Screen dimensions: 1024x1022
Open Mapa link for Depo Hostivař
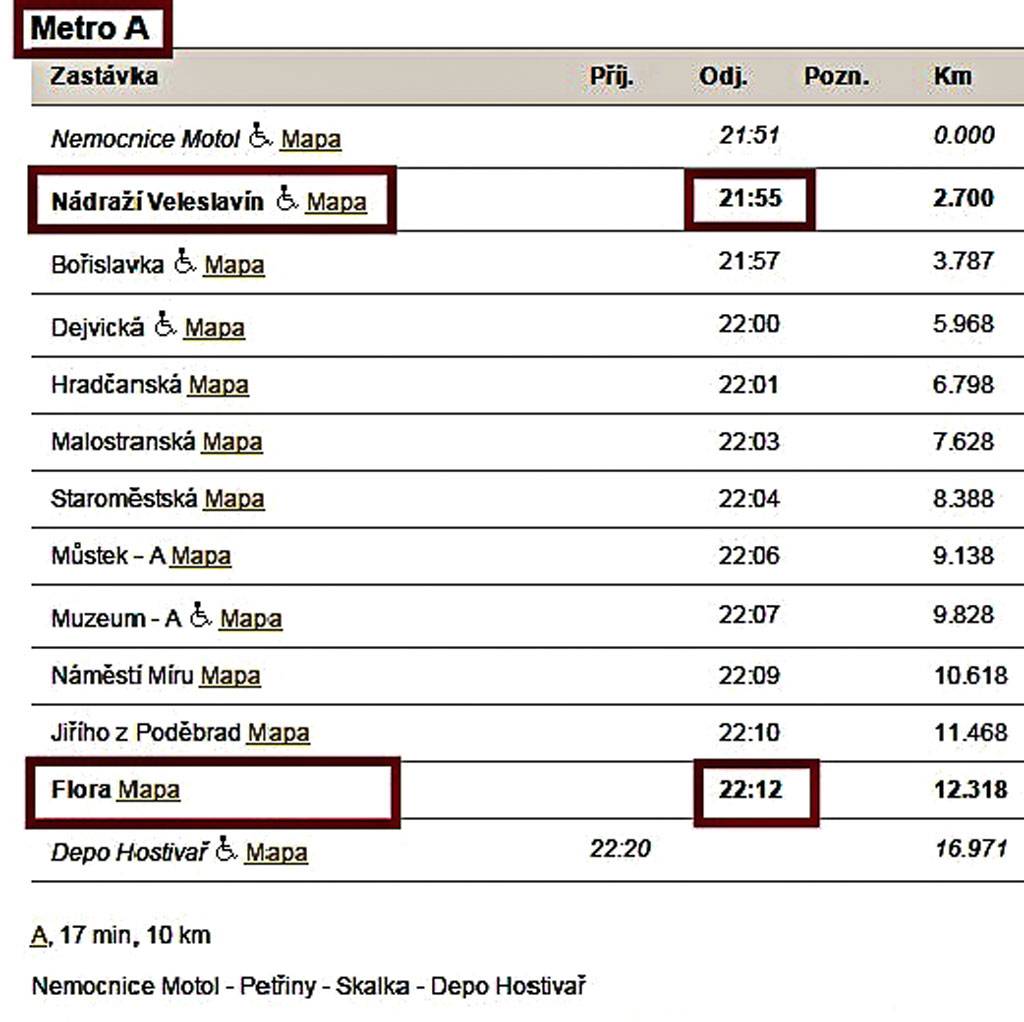pyautogui.click(x=276, y=853)
